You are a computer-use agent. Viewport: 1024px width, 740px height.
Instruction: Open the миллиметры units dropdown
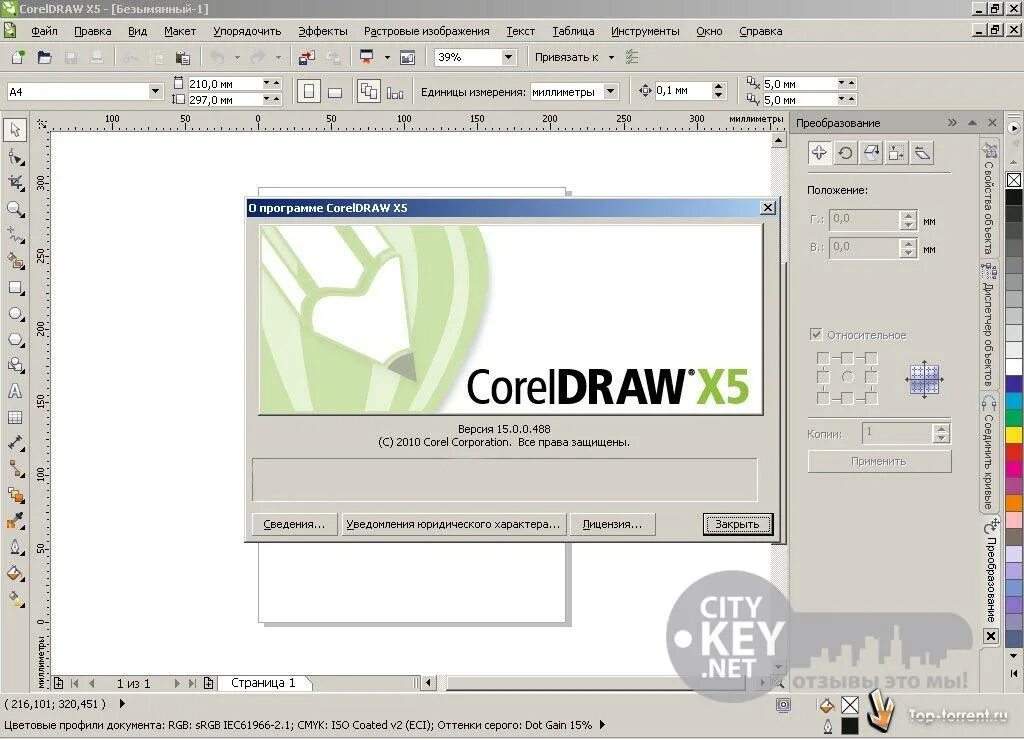[610, 91]
